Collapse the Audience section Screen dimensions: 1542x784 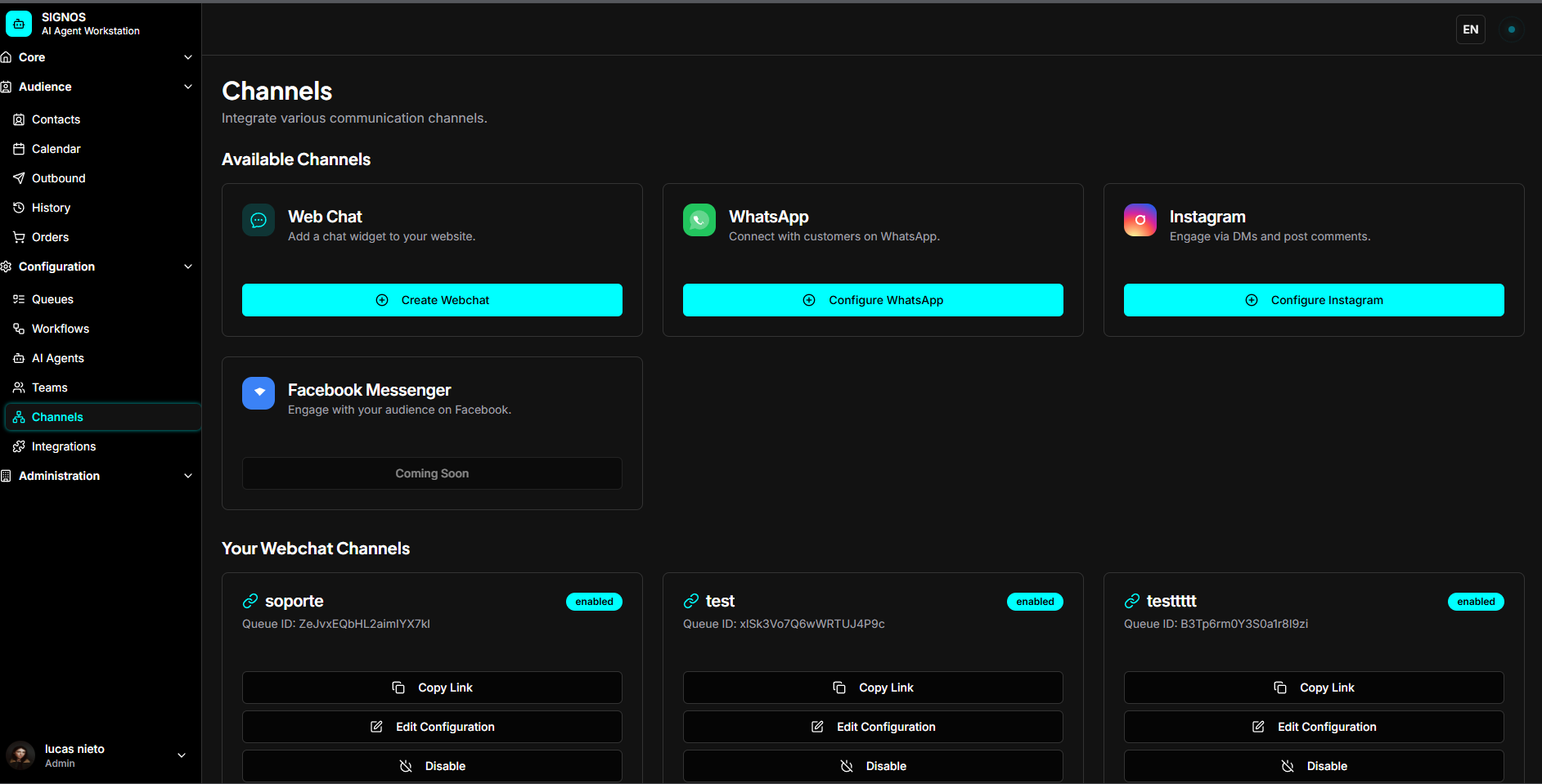[x=188, y=87]
